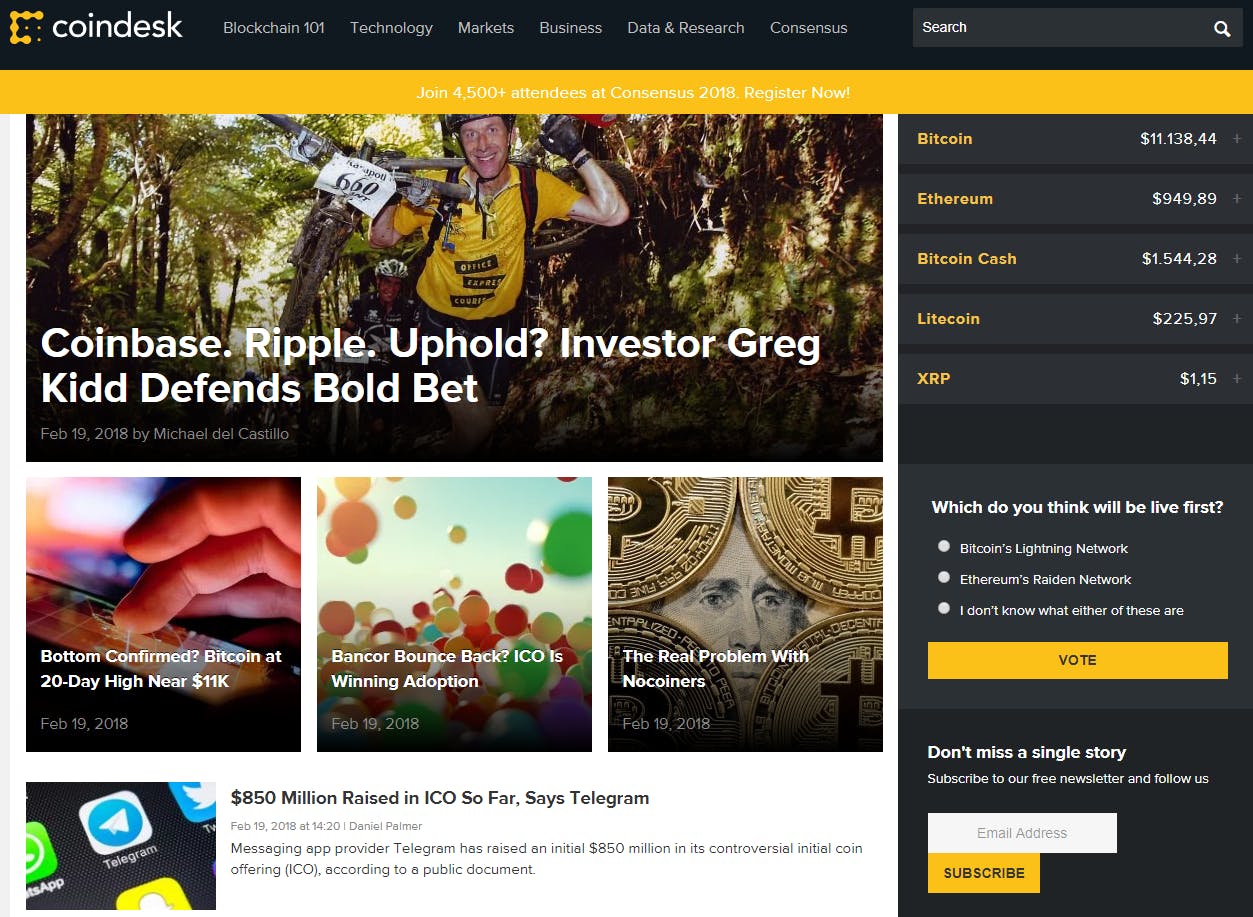Select Ethereum's Raiden Network option

point(944,577)
